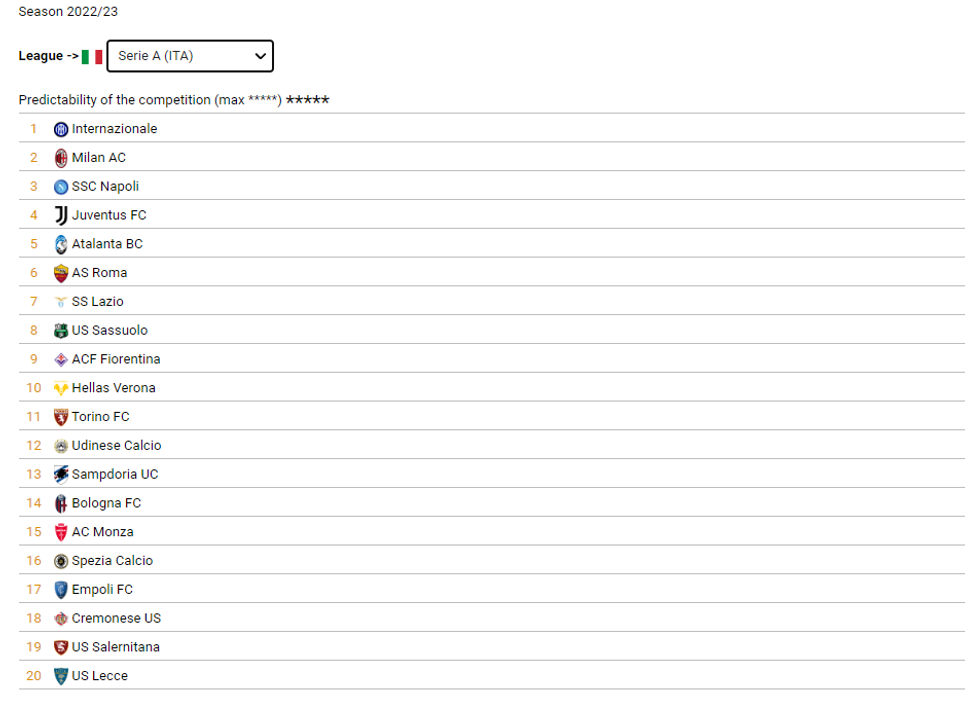The height and width of the screenshot is (710, 980).
Task: Click the Atalanta BC club crest
Action: coord(61,244)
